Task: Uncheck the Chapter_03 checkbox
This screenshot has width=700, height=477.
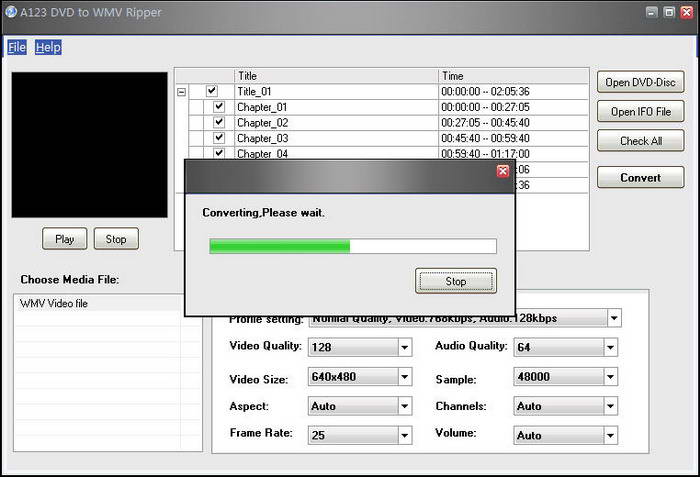Action: point(218,138)
